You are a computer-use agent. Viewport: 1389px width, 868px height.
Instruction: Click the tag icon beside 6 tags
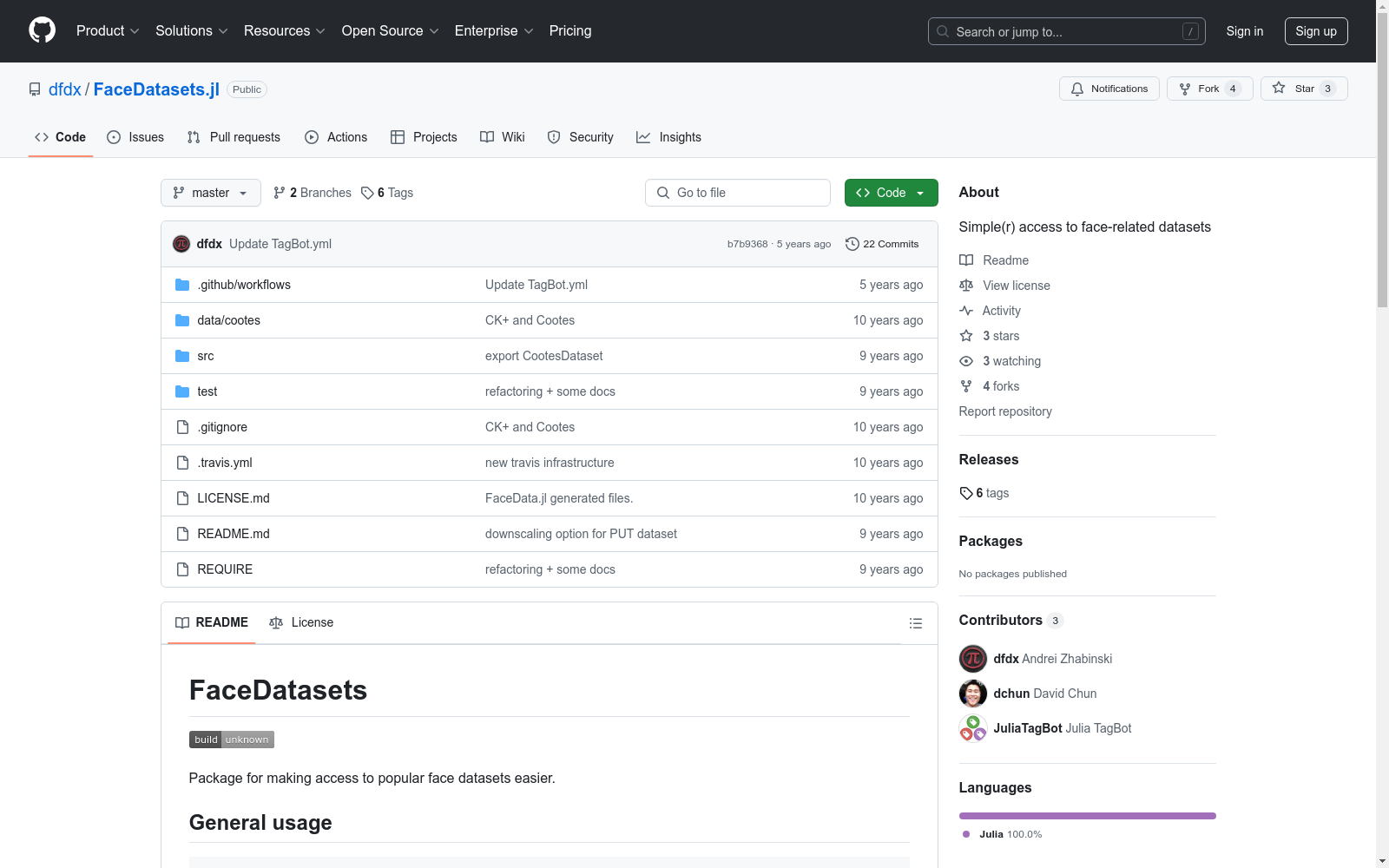[966, 493]
